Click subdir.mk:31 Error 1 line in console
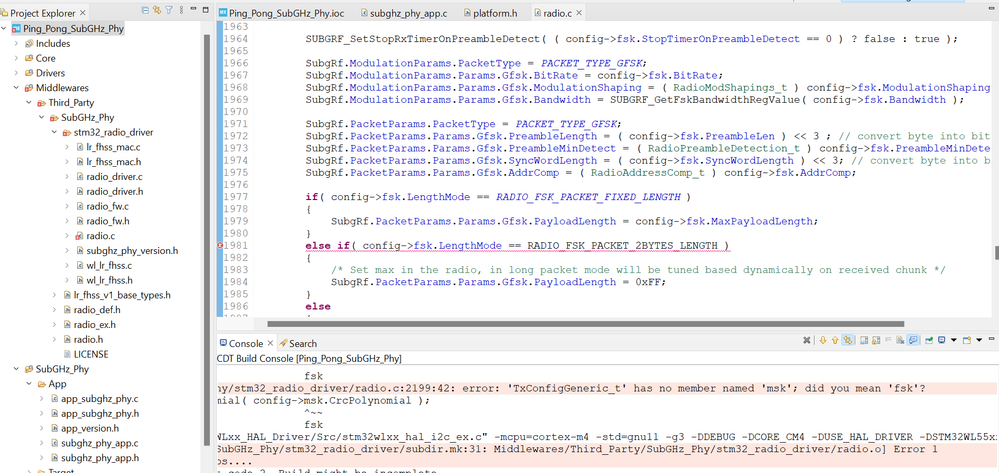The image size is (999, 473). pos(608,450)
